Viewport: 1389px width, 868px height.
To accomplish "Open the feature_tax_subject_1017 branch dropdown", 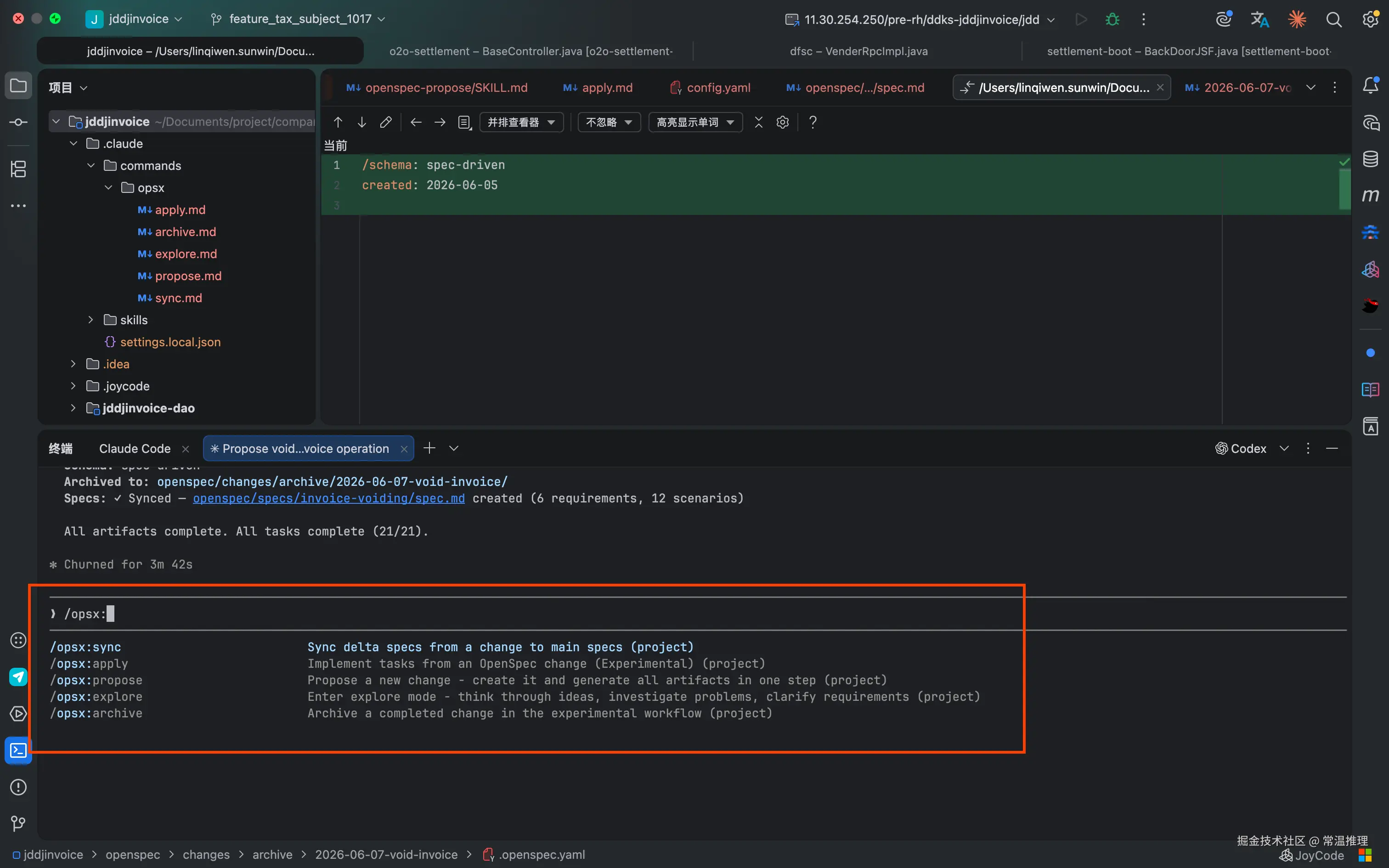I will click(x=298, y=19).
